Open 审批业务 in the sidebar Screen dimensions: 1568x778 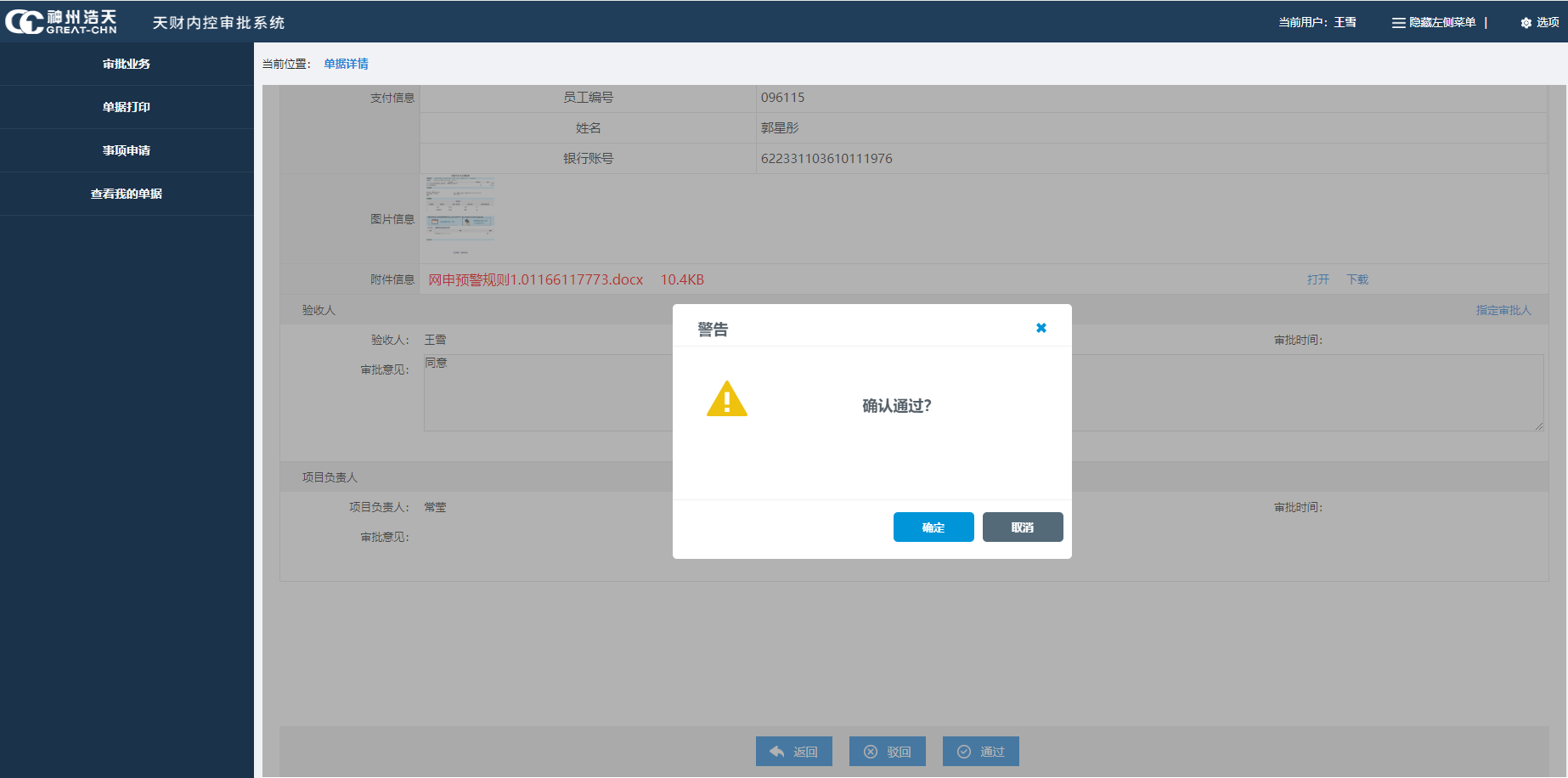point(127,64)
